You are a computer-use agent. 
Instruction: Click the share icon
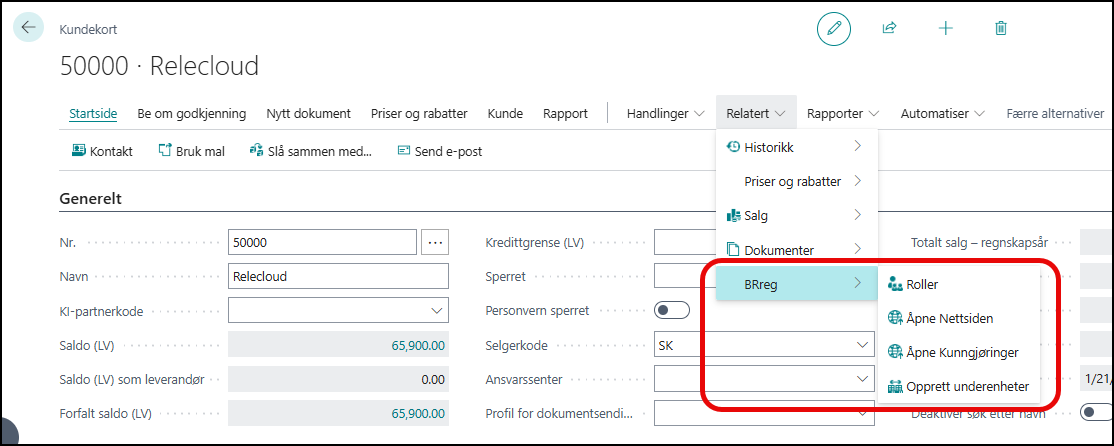(x=889, y=28)
